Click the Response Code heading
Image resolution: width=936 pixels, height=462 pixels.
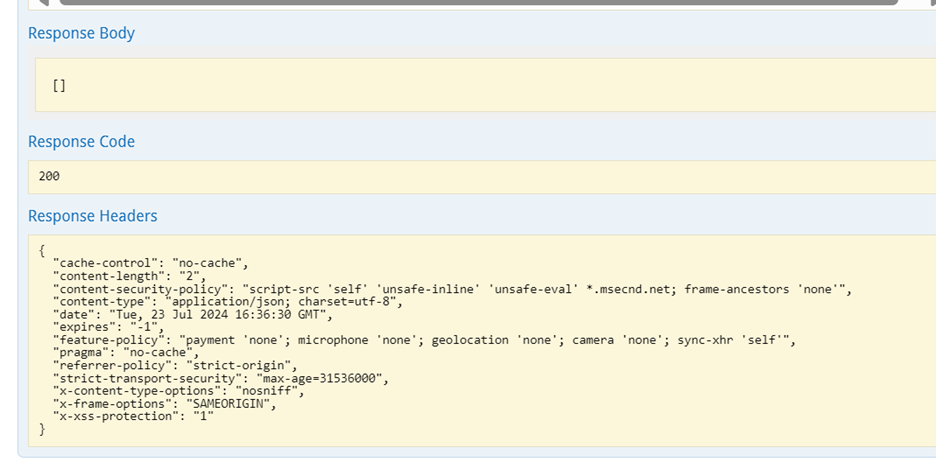[x=81, y=141]
